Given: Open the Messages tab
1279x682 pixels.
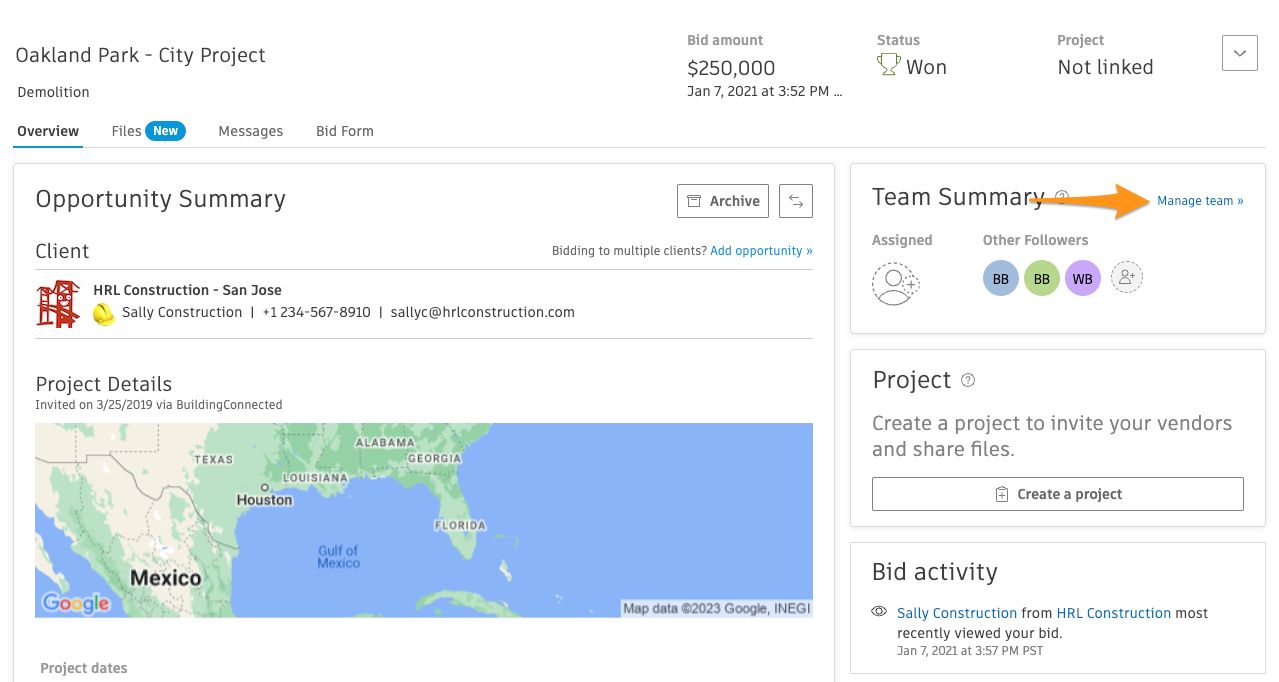Looking at the screenshot, I should tap(250, 131).
